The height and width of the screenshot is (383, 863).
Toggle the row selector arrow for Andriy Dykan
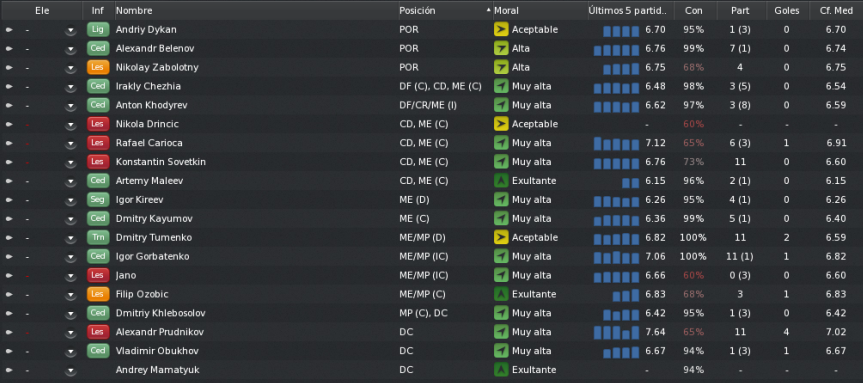point(9,30)
